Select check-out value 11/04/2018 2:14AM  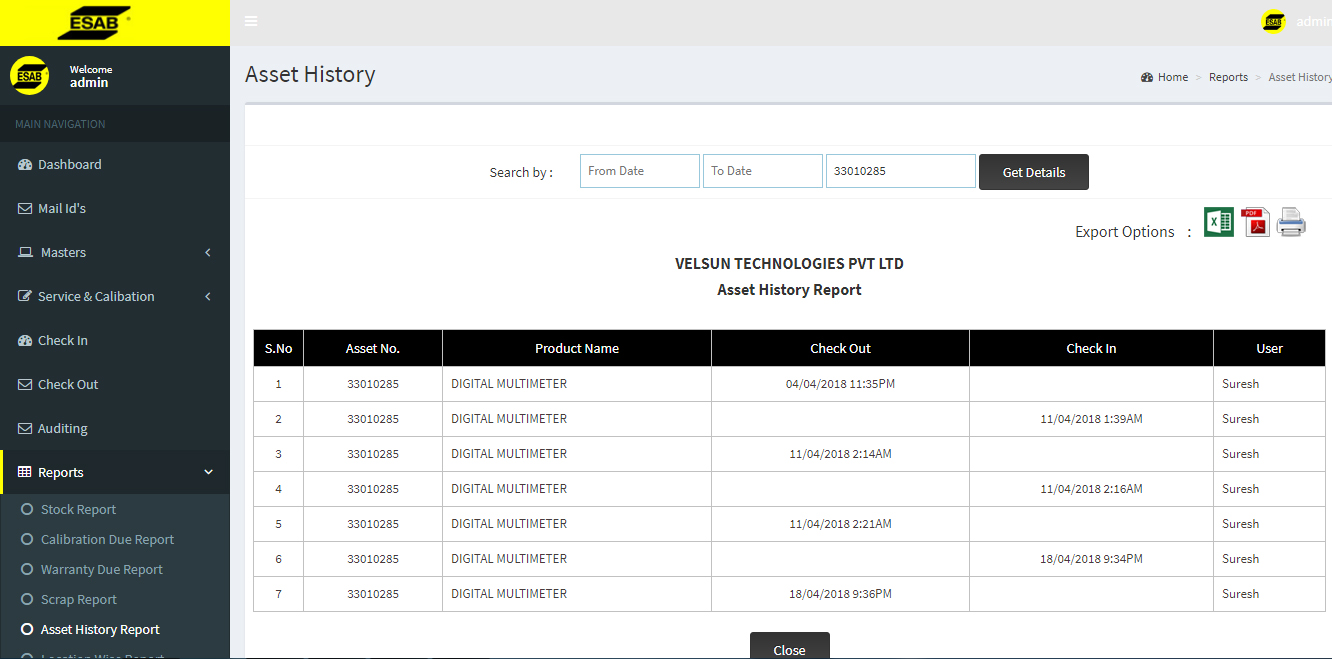(840, 454)
